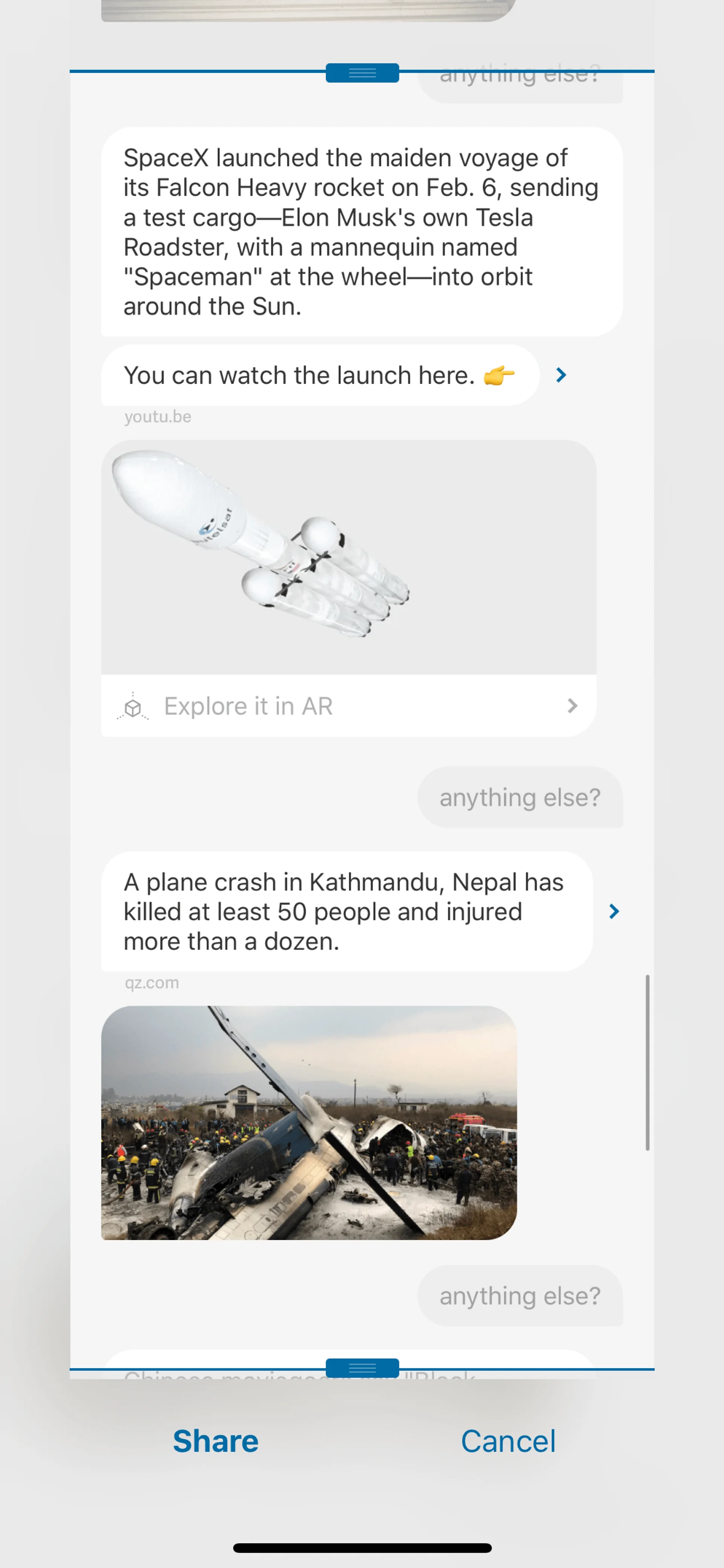Tap the You can watch the launch message

(x=320, y=376)
